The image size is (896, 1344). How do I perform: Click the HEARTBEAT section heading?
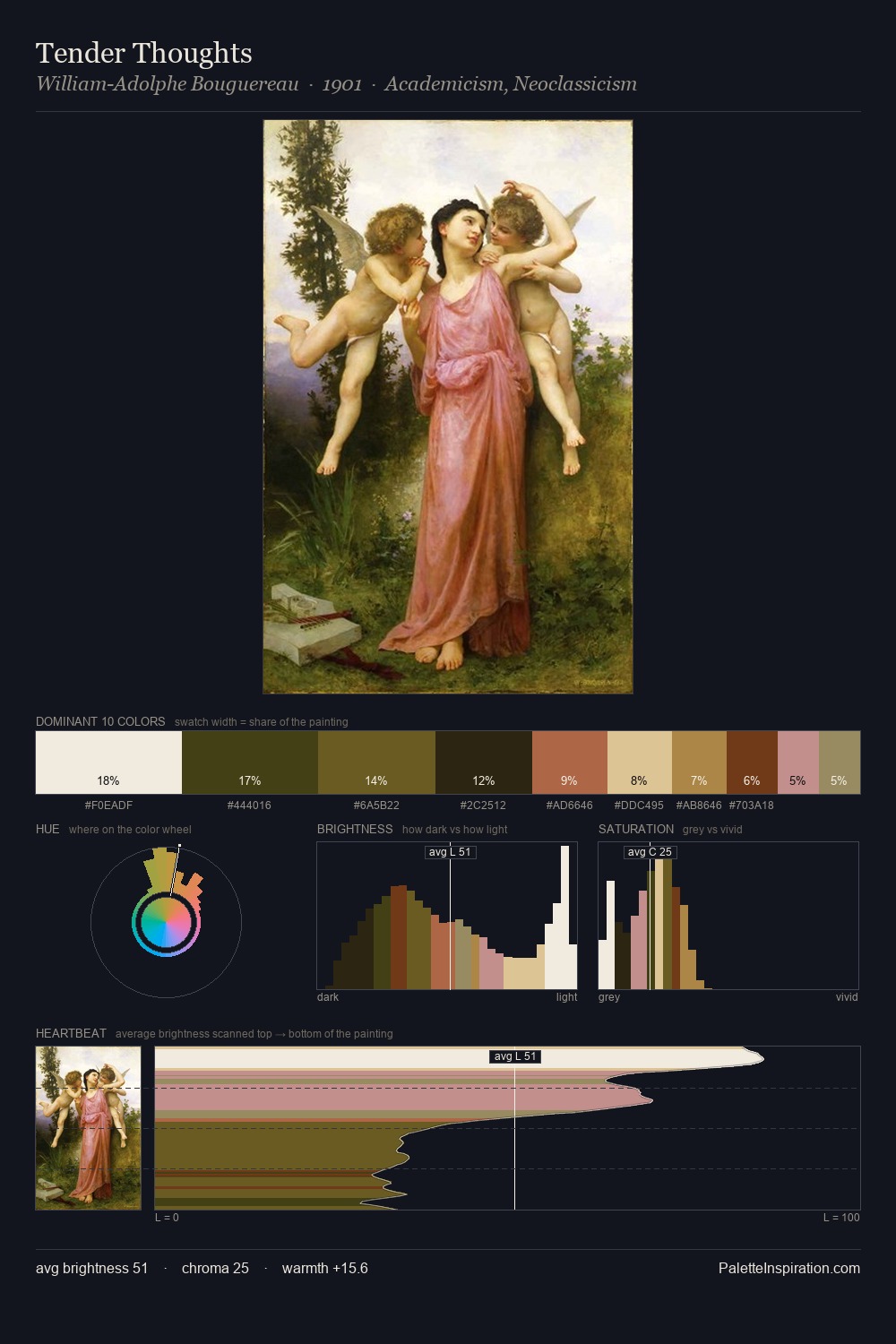coord(71,1033)
